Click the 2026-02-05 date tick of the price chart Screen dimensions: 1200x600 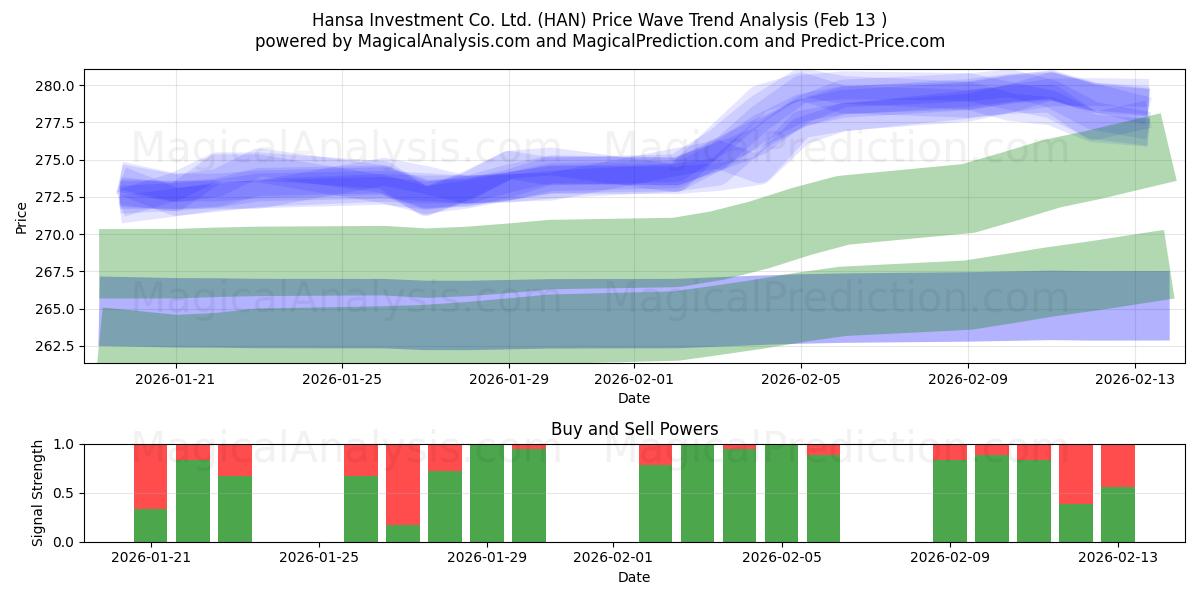[801, 379]
